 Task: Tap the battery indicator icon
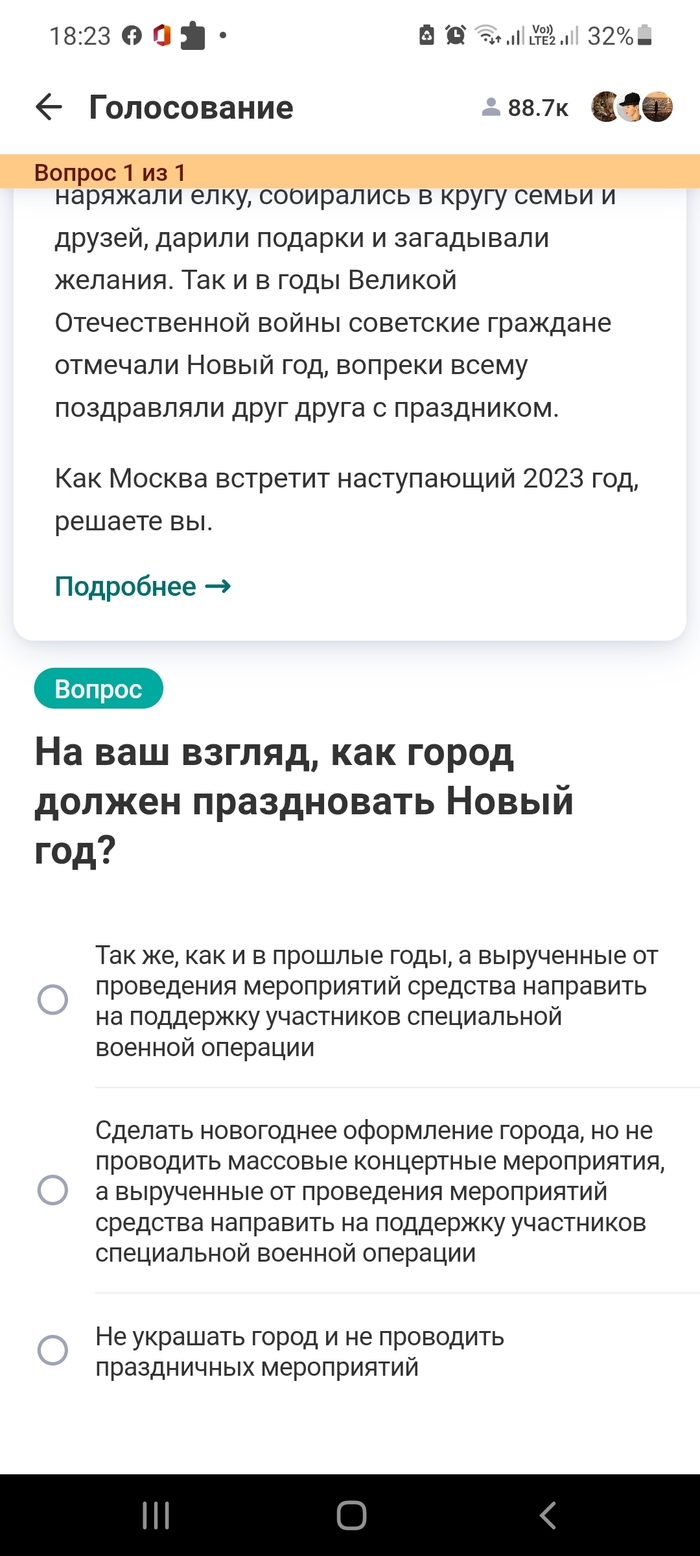click(645, 36)
